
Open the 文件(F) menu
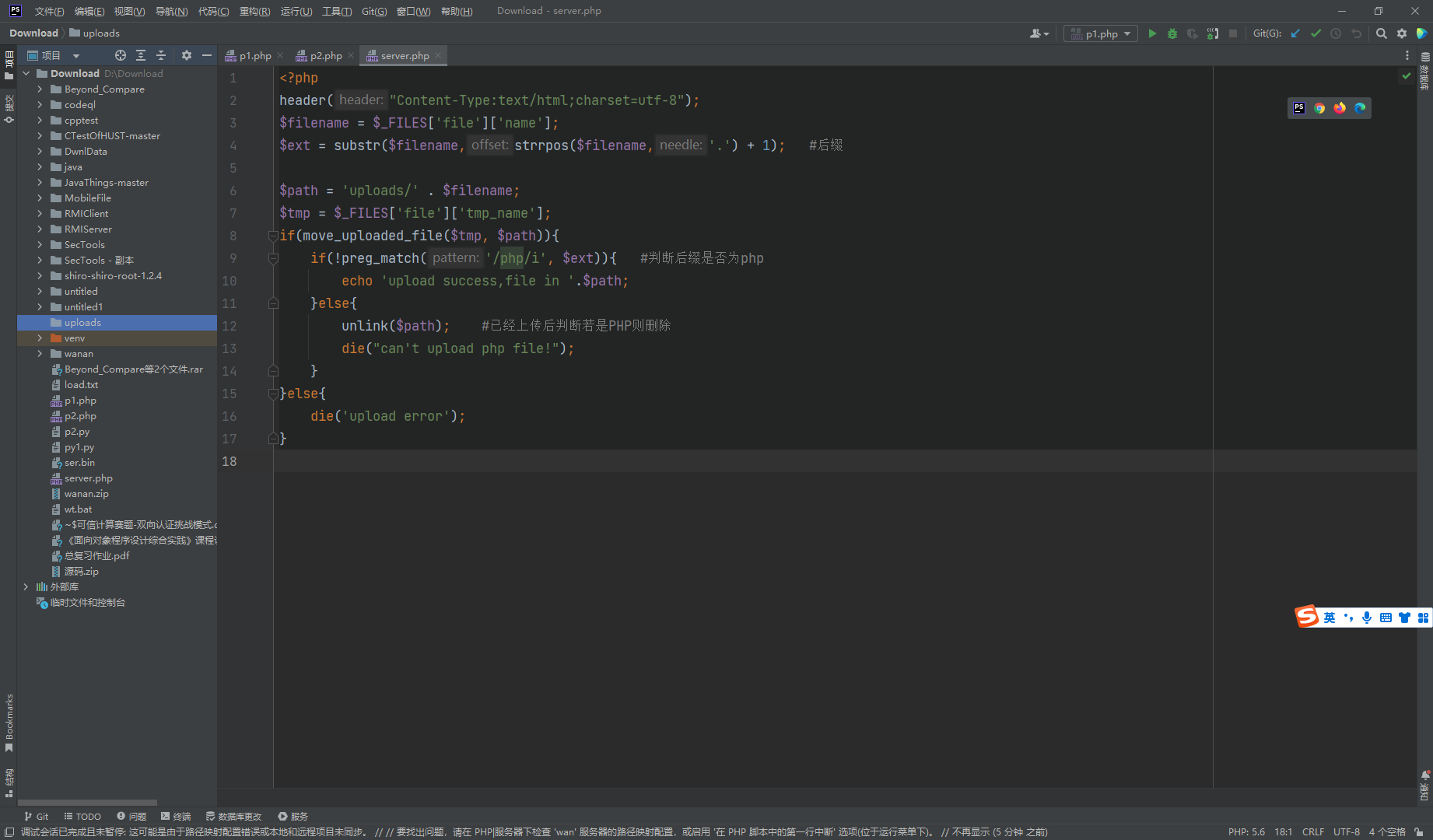[x=49, y=11]
